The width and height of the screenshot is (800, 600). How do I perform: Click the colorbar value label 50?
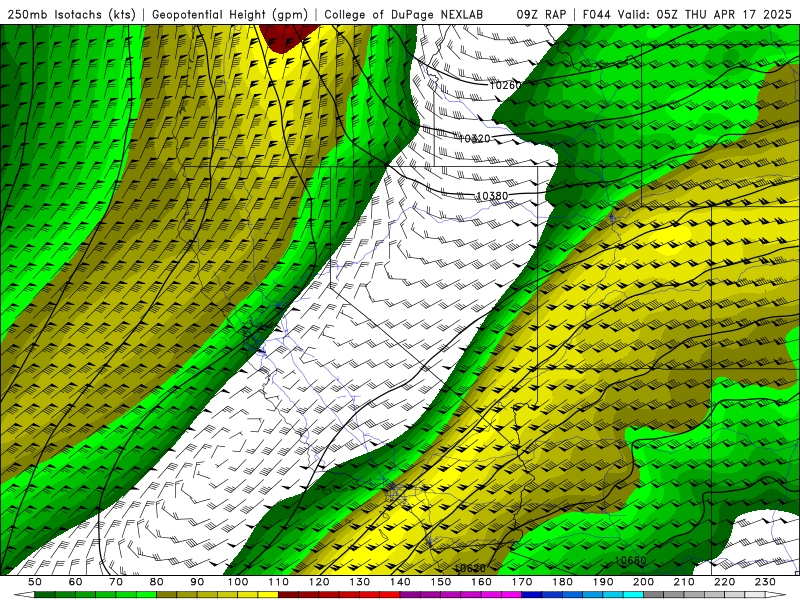point(35,582)
